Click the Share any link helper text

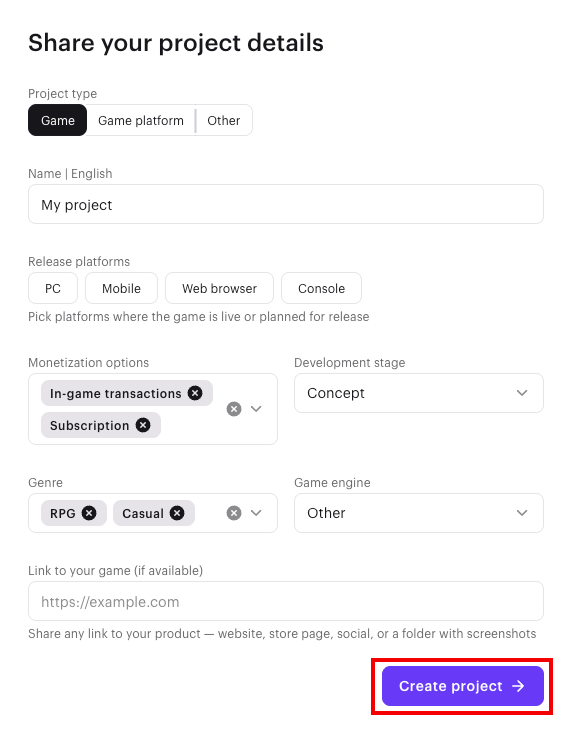(282, 633)
